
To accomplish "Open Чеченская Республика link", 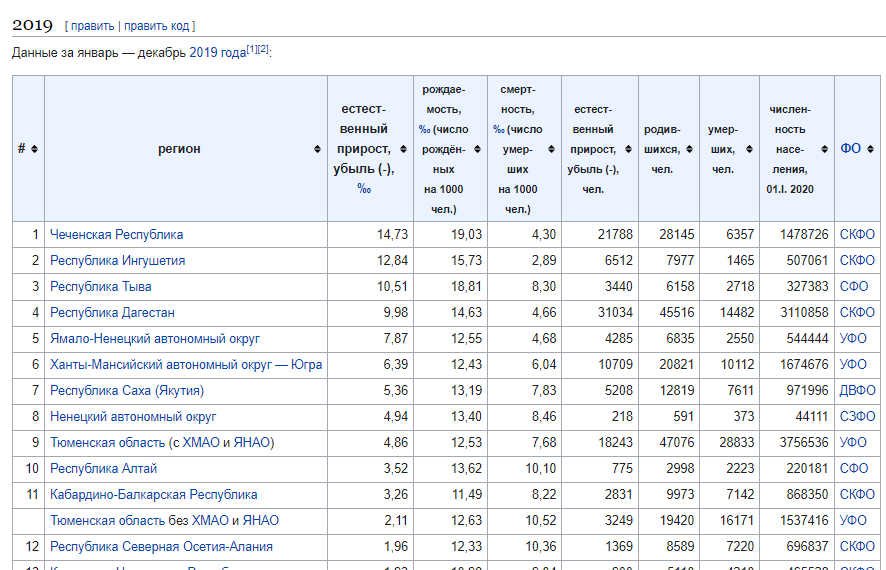I will tap(116, 234).
